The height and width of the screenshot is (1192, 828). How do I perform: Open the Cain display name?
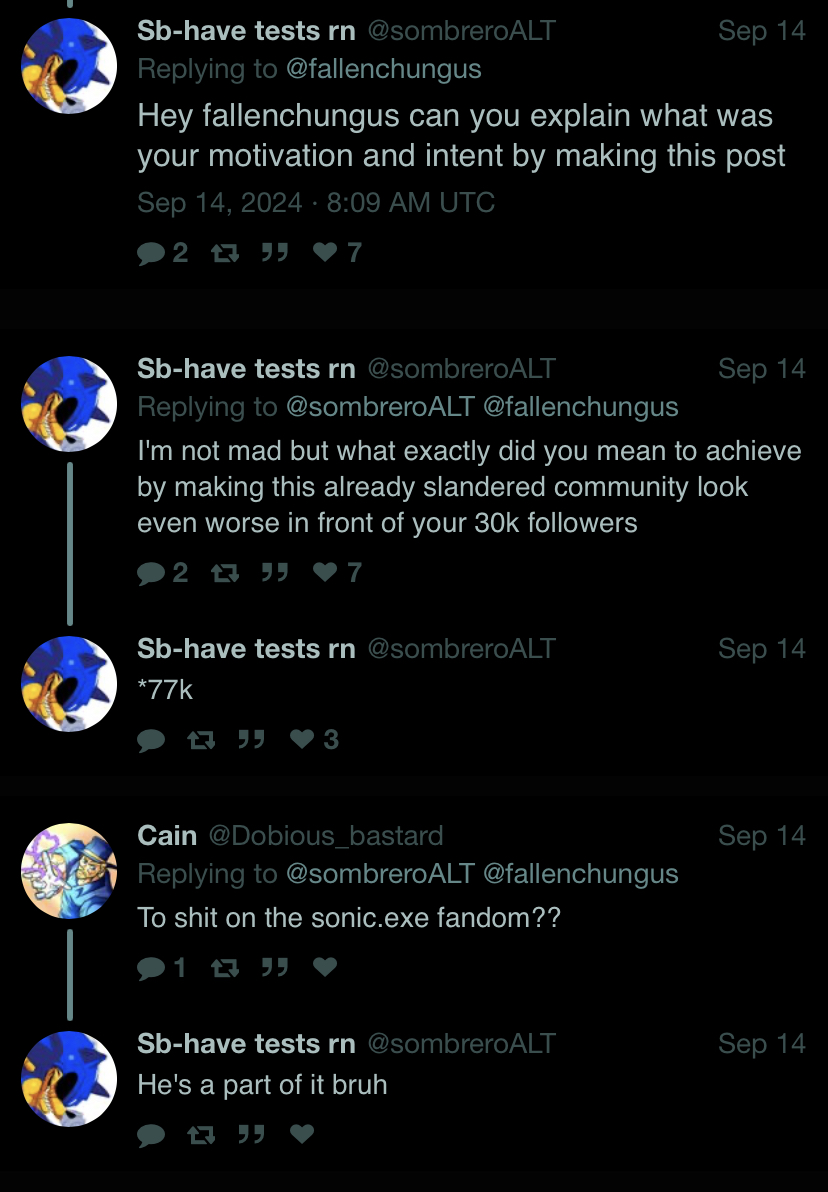(167, 835)
